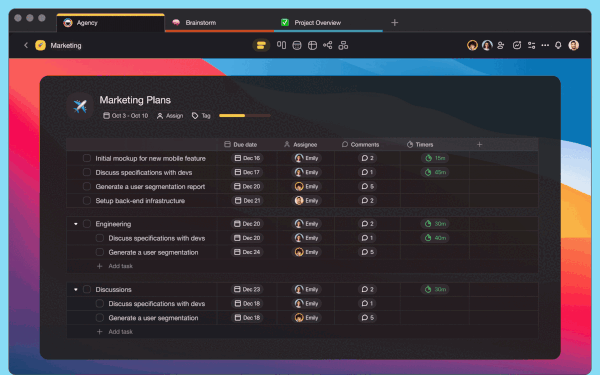Click the Marketing project rocket icon
The height and width of the screenshot is (375, 600).
40,45
